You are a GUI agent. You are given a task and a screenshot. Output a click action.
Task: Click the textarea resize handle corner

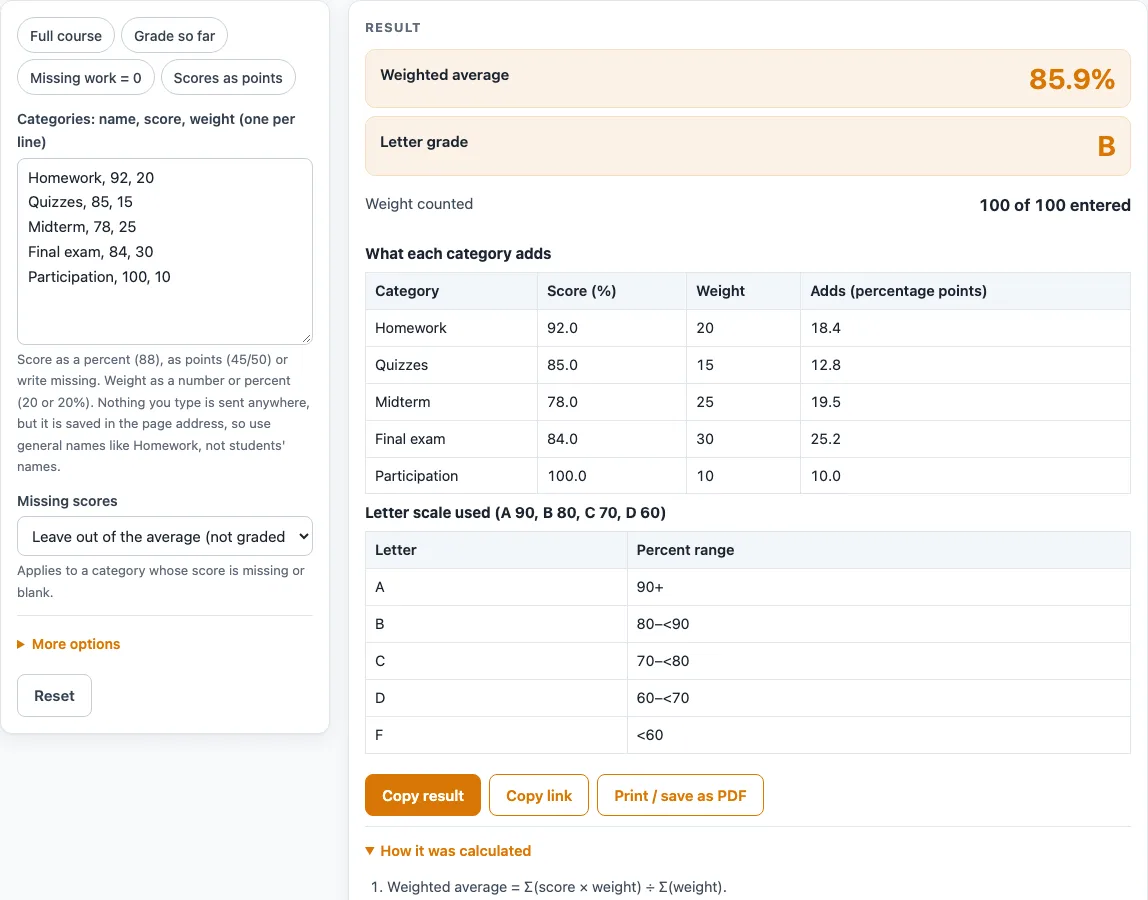point(307,338)
